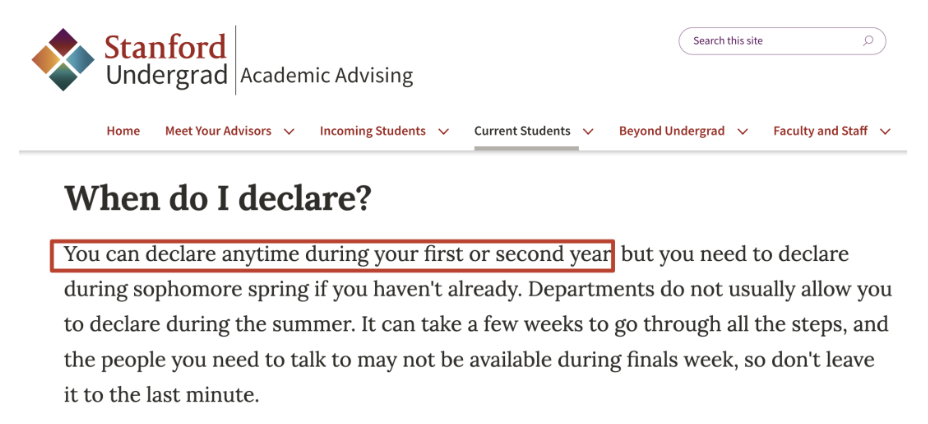Expand the Incoming Students dropdown arrow
928x424 pixels.
(x=443, y=131)
